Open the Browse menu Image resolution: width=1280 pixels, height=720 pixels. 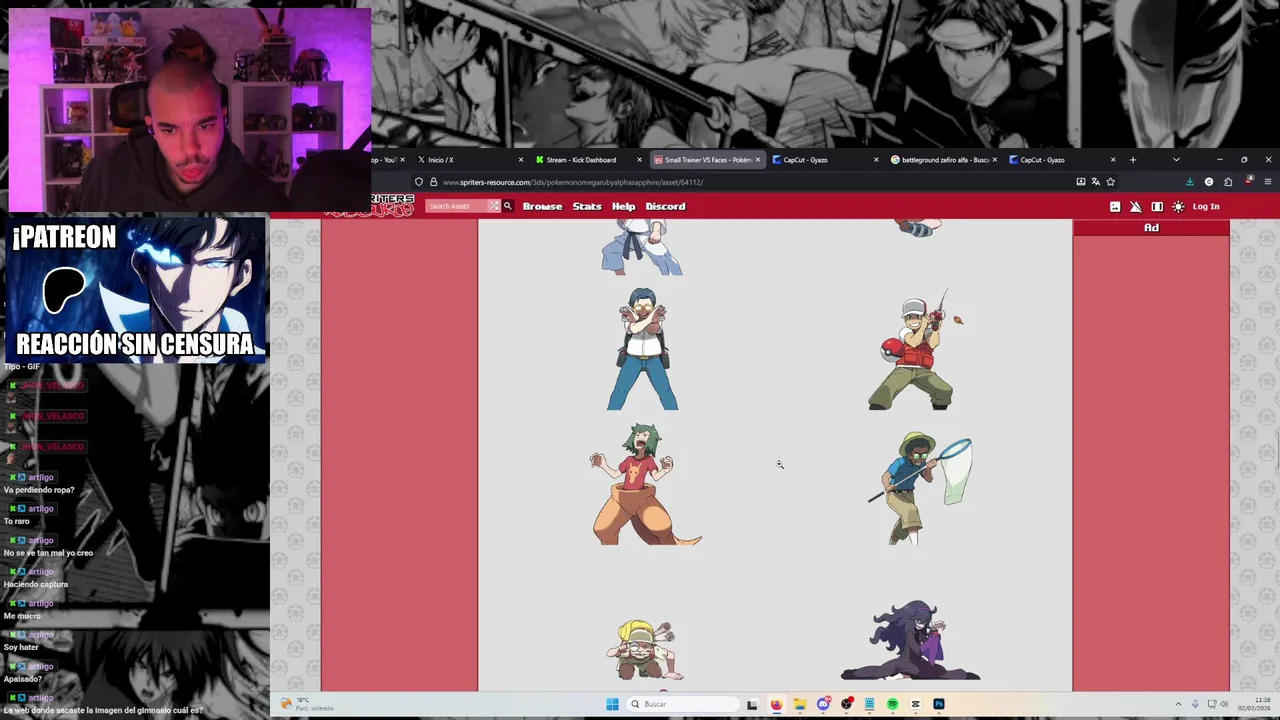click(542, 206)
